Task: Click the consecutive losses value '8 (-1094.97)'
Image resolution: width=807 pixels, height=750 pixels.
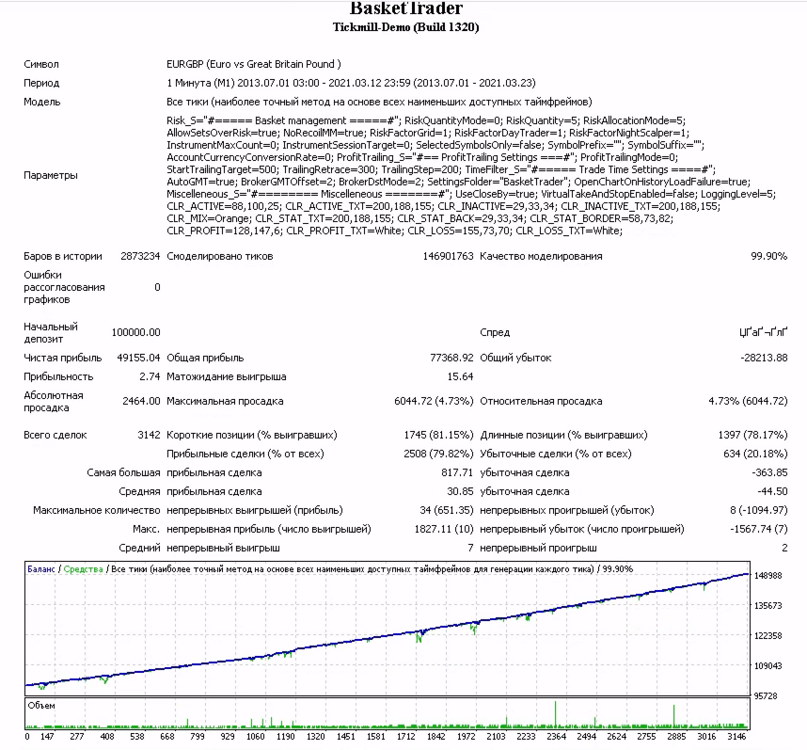Action: tap(759, 510)
